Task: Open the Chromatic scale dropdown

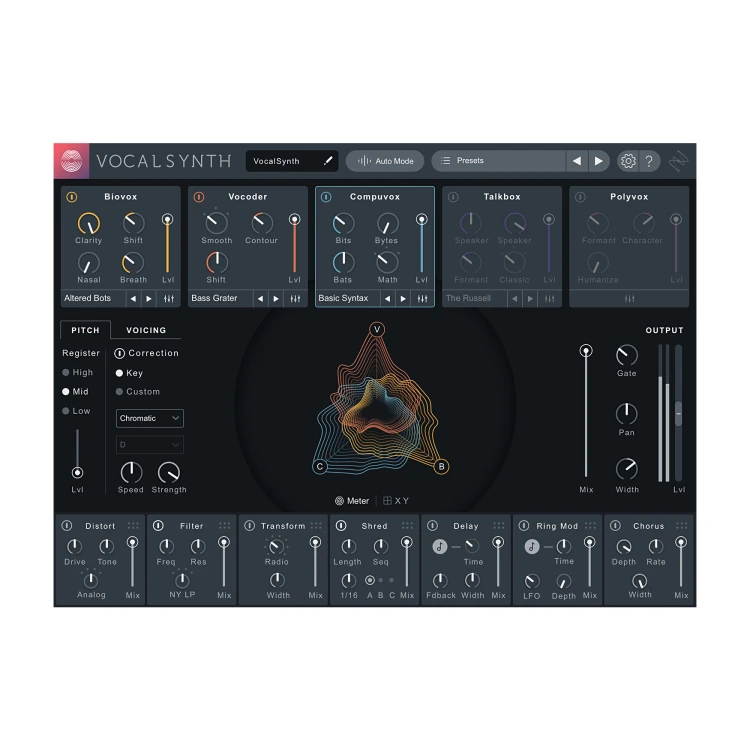Action: point(150,418)
